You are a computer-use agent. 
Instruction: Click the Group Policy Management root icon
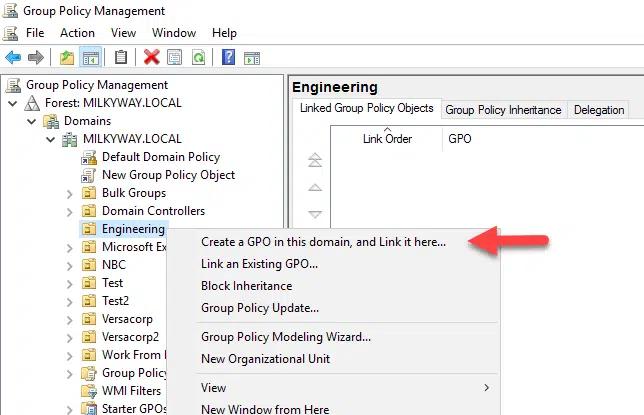13,85
